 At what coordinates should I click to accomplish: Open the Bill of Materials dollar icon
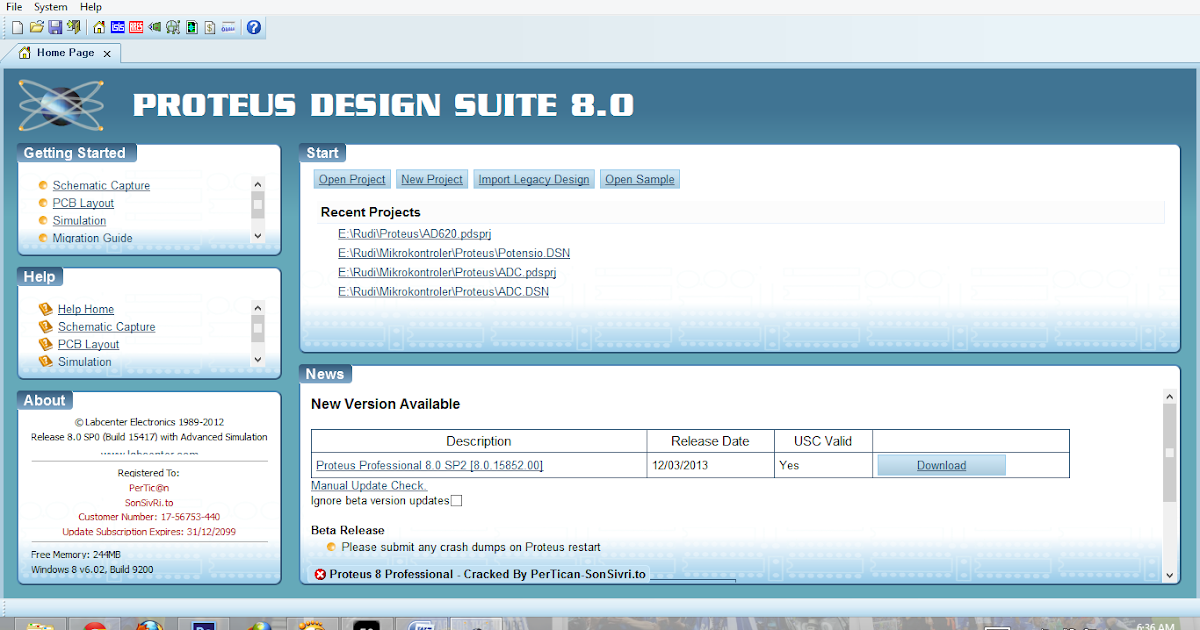point(210,27)
